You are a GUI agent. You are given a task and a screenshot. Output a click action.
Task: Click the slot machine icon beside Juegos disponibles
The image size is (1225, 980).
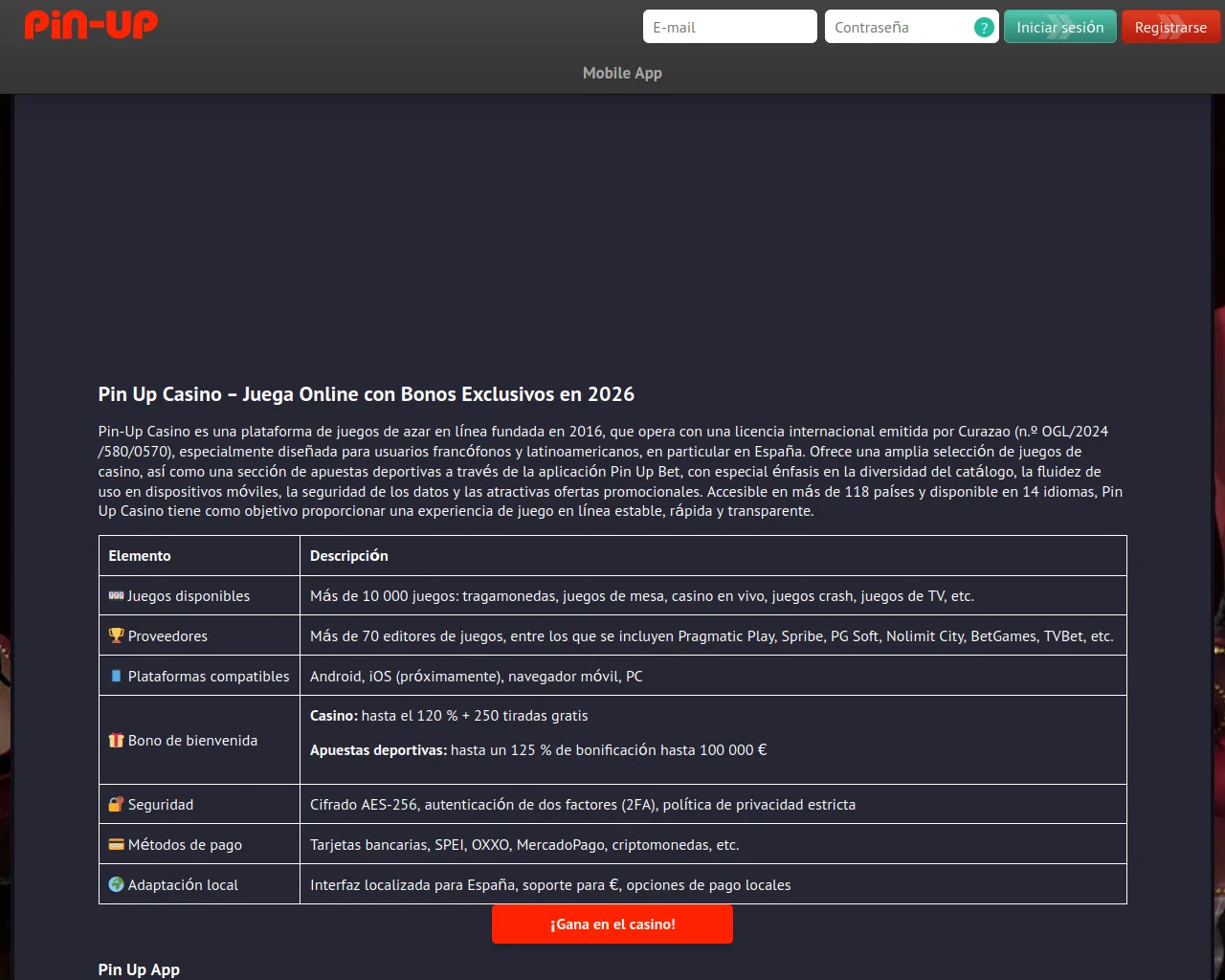click(116, 595)
